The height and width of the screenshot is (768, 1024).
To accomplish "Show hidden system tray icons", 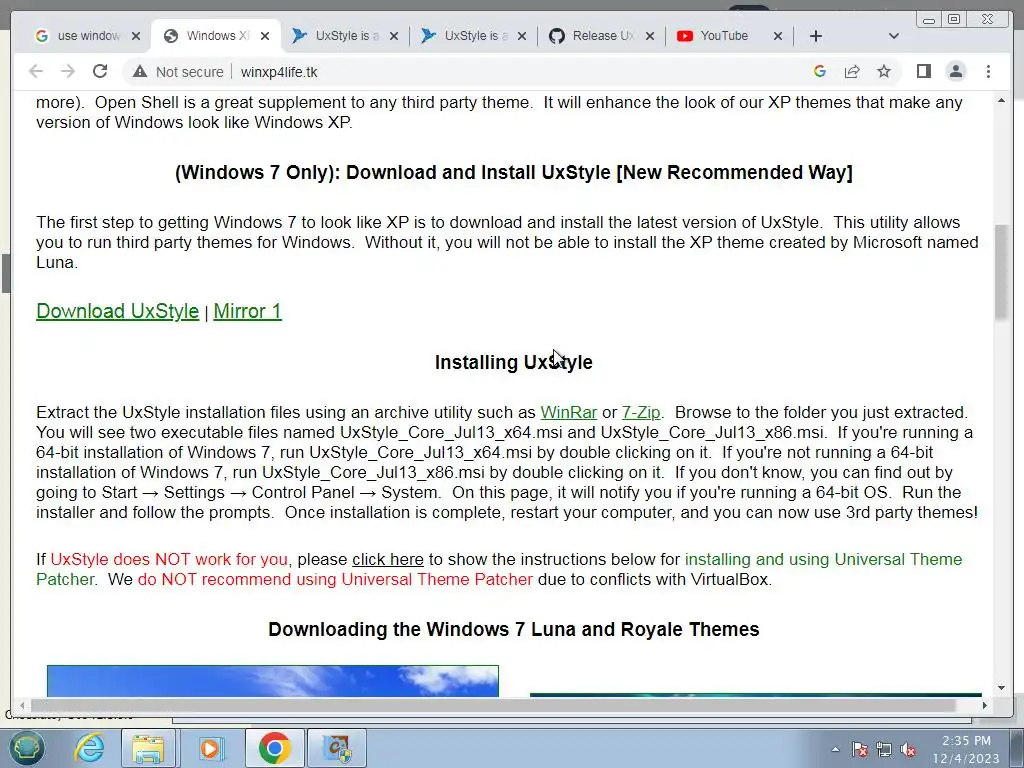I will coord(835,750).
